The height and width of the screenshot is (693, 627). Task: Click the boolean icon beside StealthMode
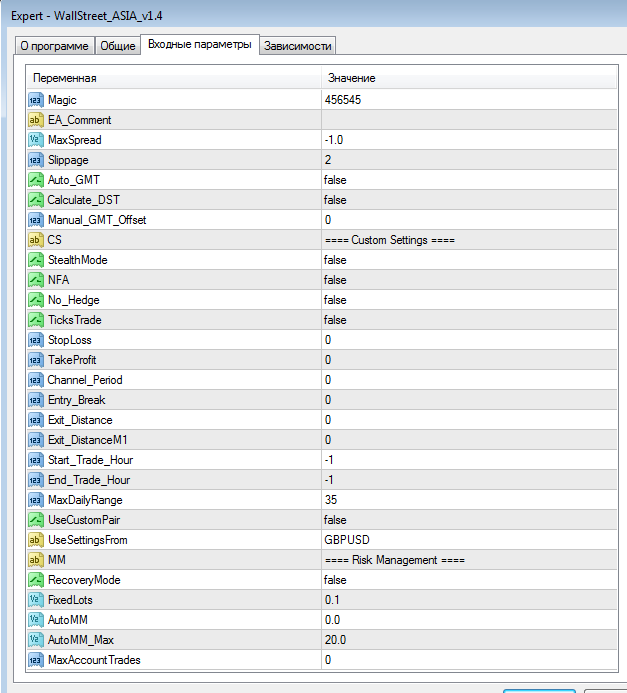pos(36,260)
